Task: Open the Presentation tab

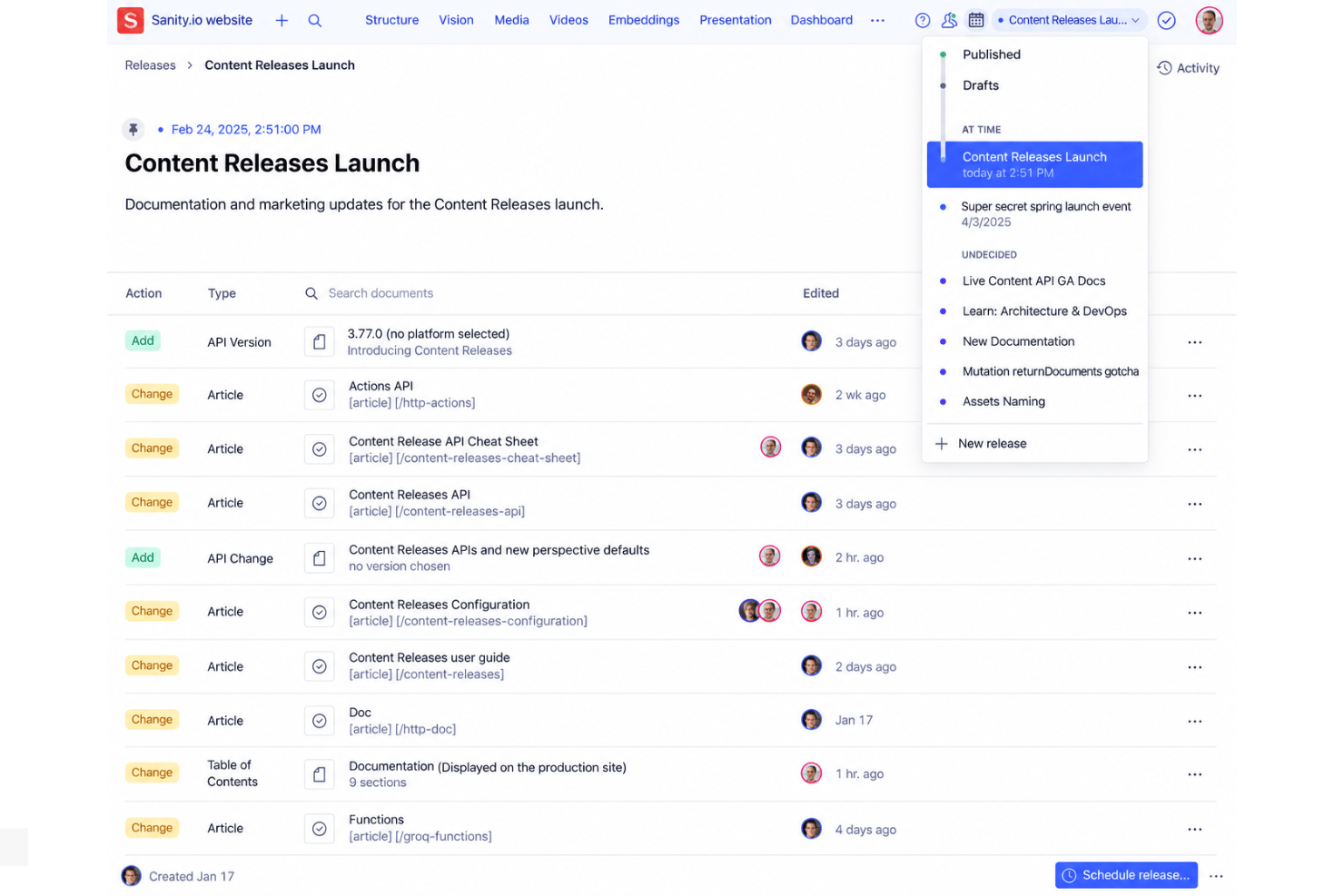Action: pos(736,20)
